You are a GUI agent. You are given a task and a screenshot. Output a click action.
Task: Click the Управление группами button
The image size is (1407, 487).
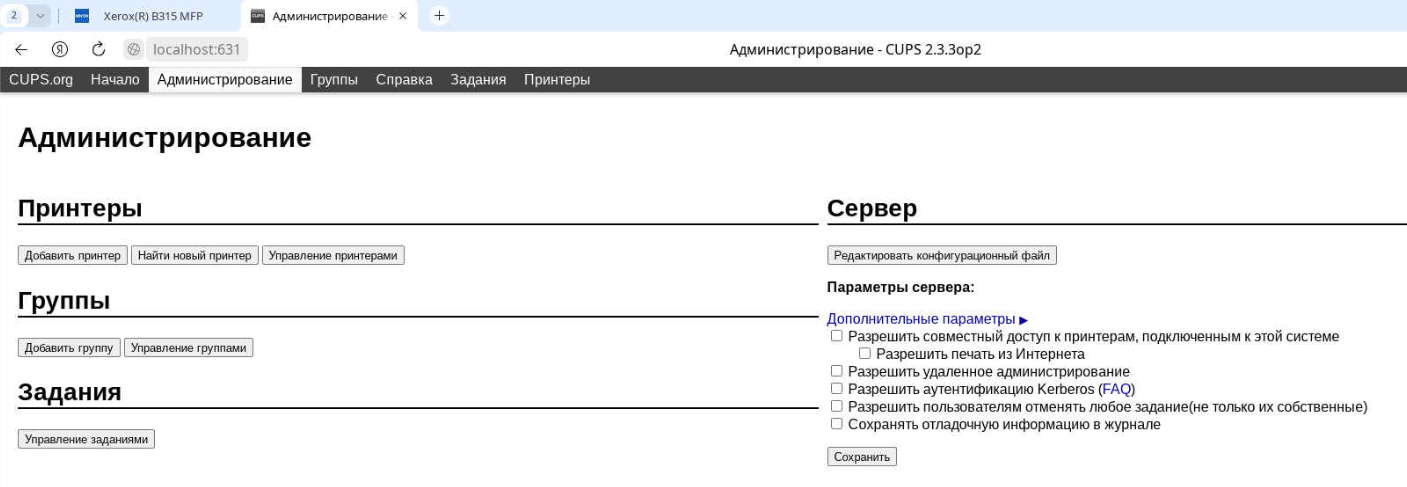[189, 348]
